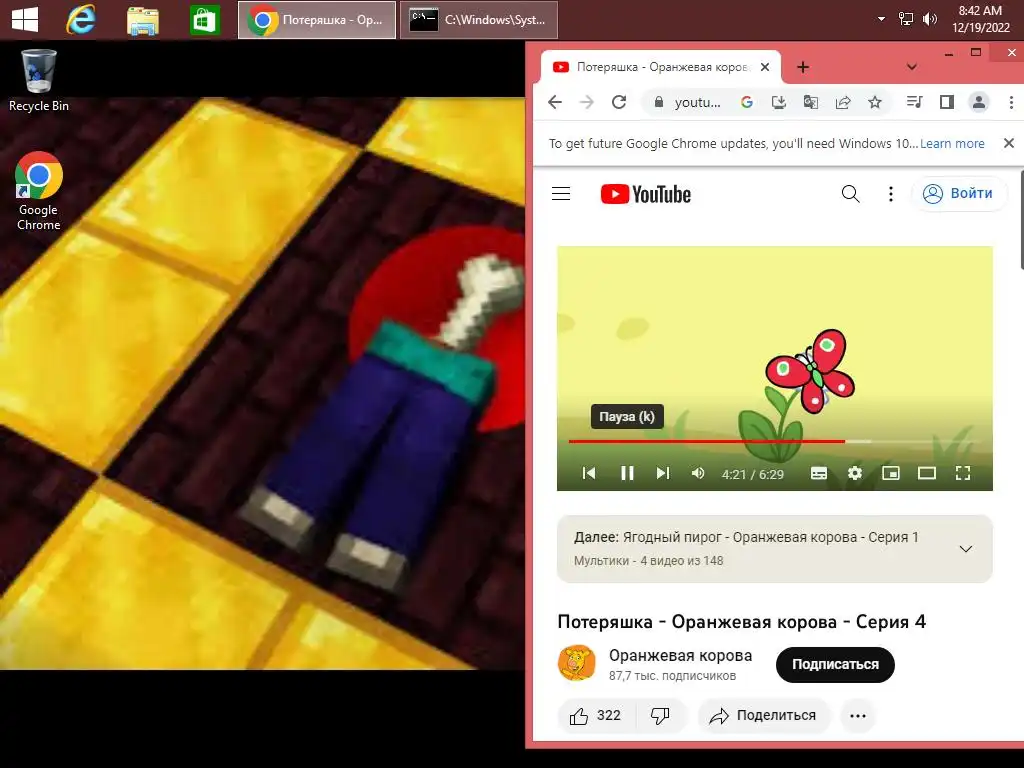Open the taskbar clock and date
This screenshot has width=1024, height=768.
pos(980,19)
